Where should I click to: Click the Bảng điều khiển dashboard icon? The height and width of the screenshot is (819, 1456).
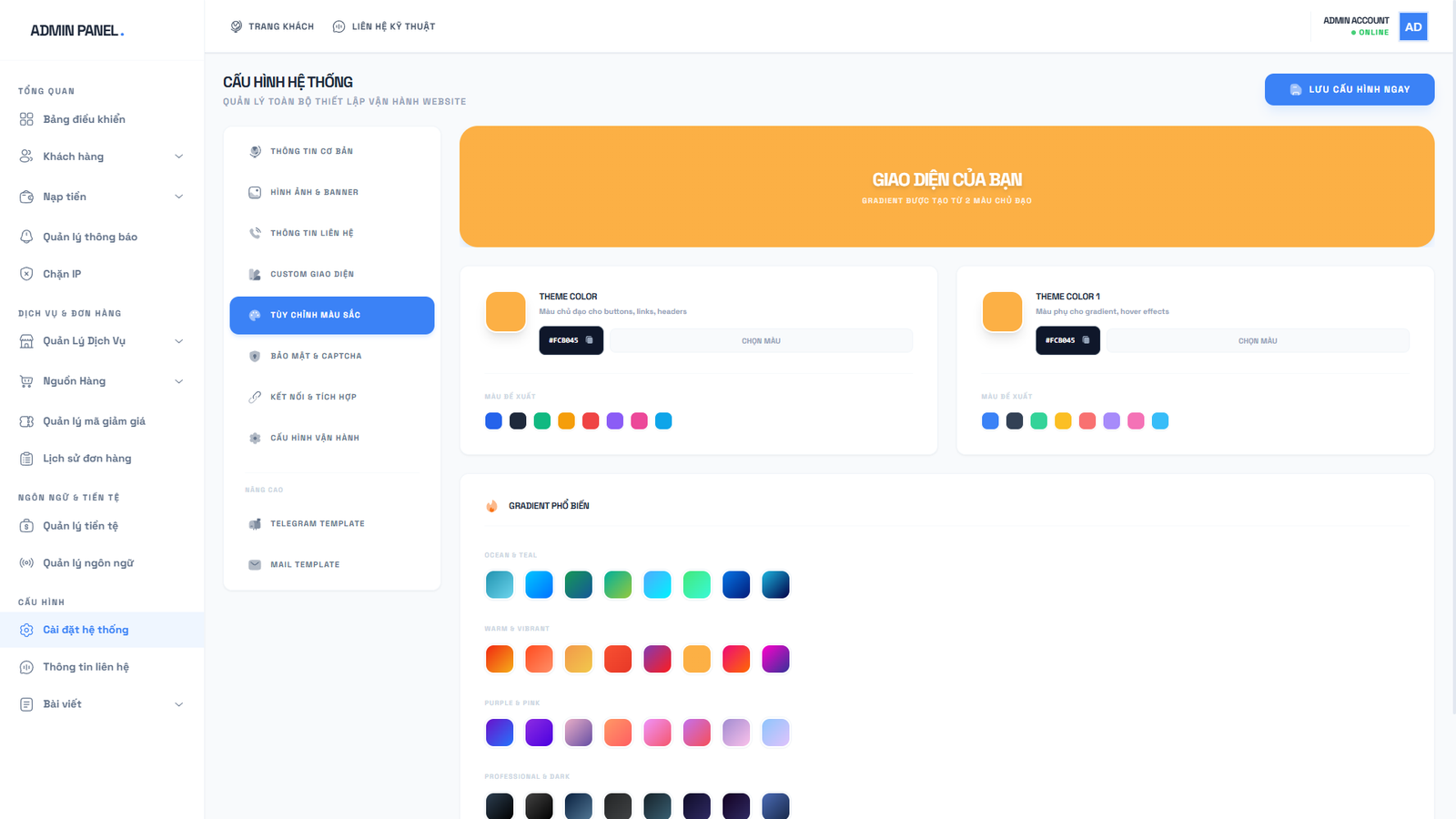(26, 119)
